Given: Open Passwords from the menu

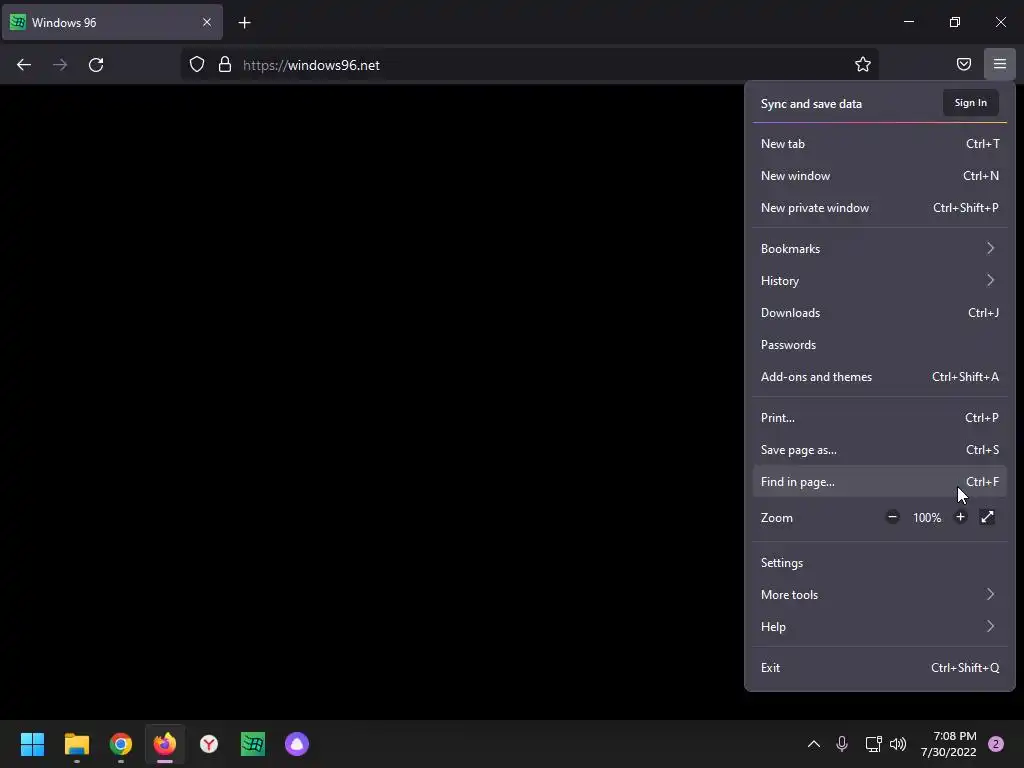Looking at the screenshot, I should (880, 345).
